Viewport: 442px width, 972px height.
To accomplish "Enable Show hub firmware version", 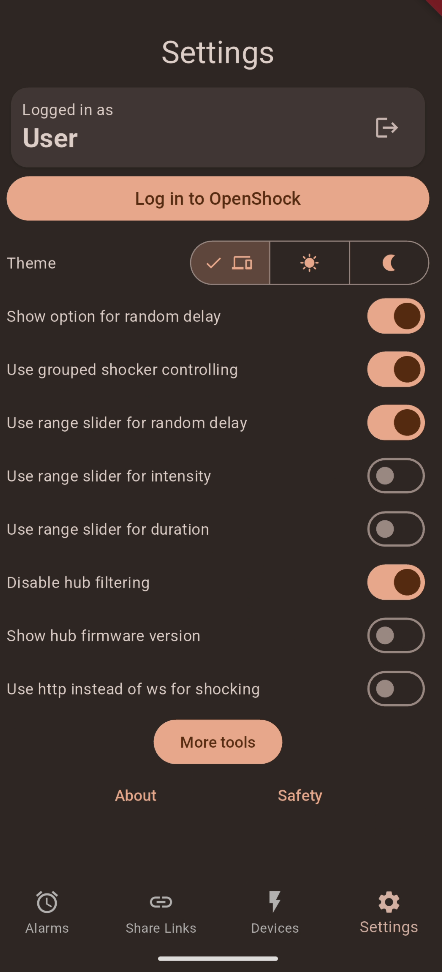I will [x=396, y=636].
